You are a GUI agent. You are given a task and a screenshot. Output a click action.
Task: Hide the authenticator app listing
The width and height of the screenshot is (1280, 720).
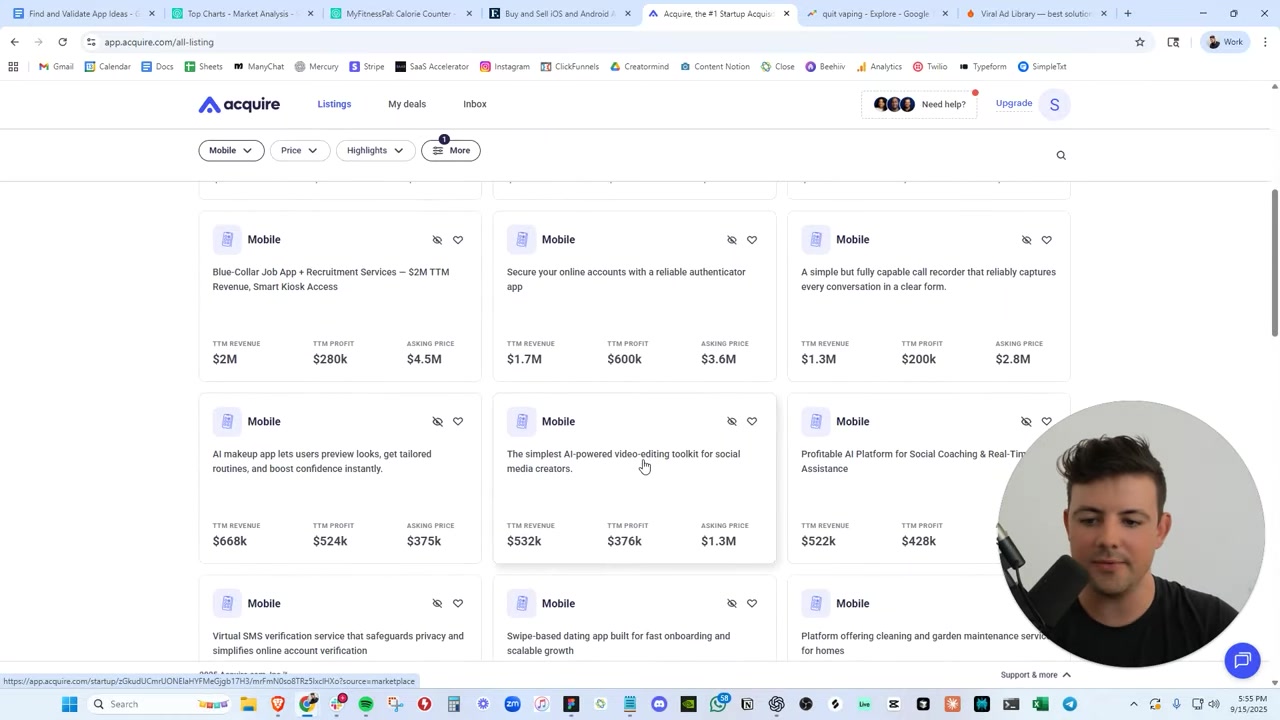click(731, 240)
